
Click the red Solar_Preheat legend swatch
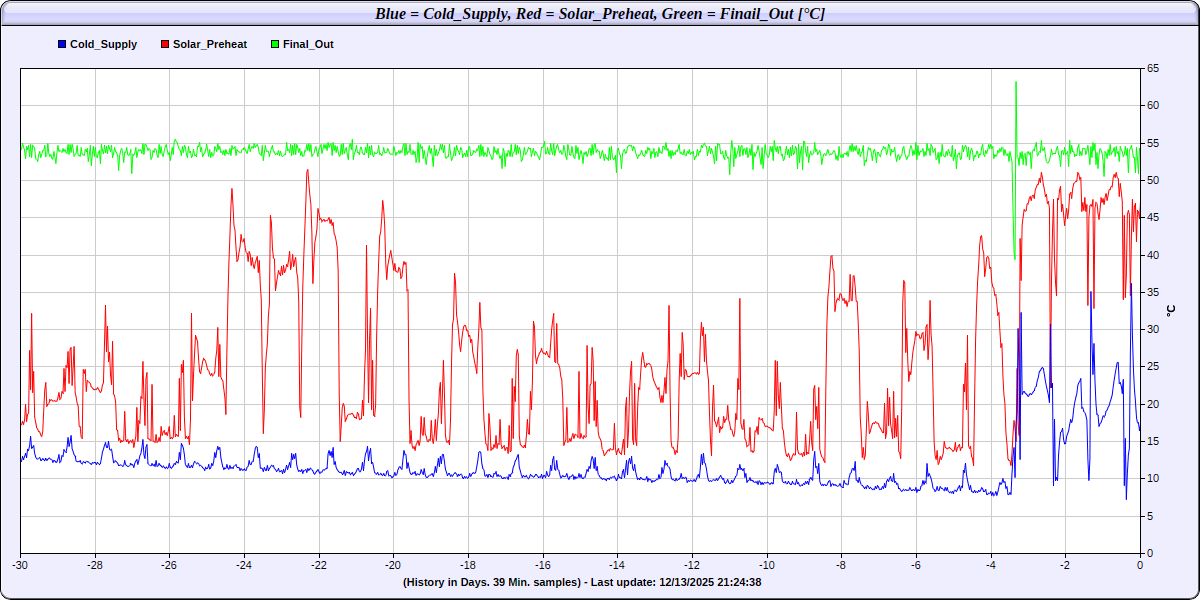click(165, 45)
